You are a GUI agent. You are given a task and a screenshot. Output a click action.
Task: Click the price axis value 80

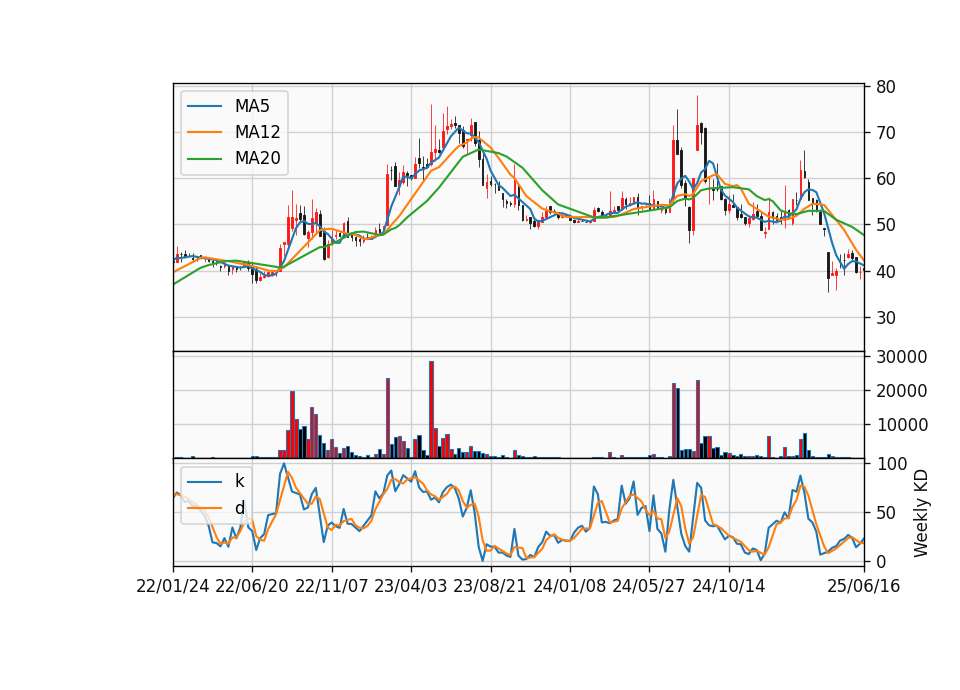[886, 87]
